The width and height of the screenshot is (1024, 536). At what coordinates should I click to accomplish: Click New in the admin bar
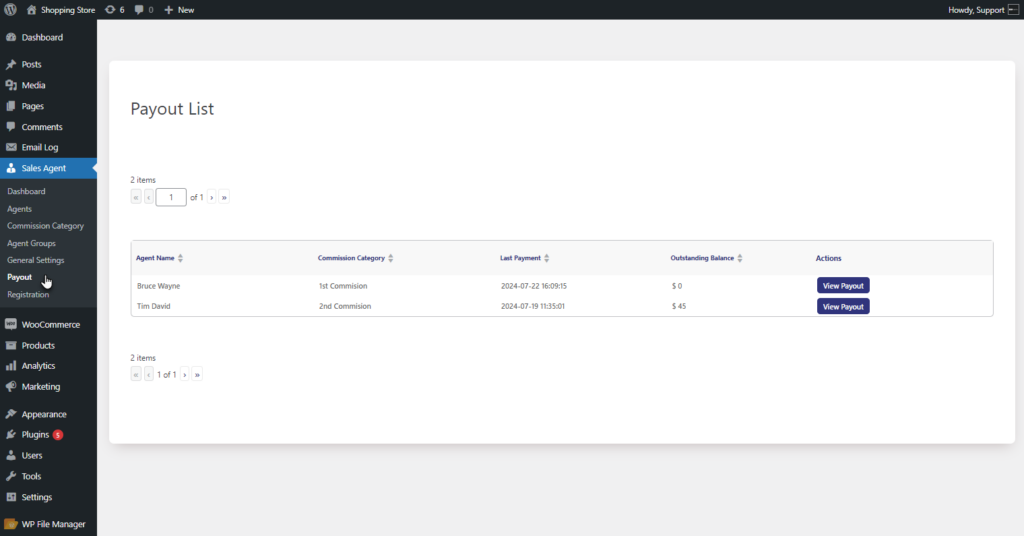(186, 10)
